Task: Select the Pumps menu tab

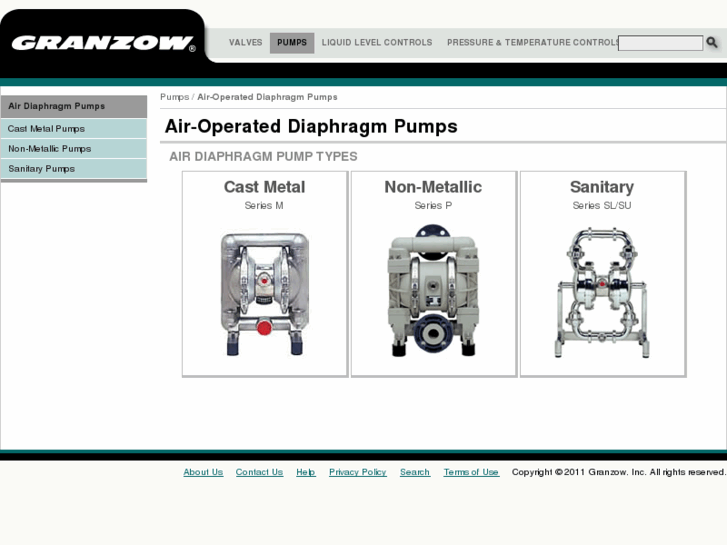Action: click(292, 43)
